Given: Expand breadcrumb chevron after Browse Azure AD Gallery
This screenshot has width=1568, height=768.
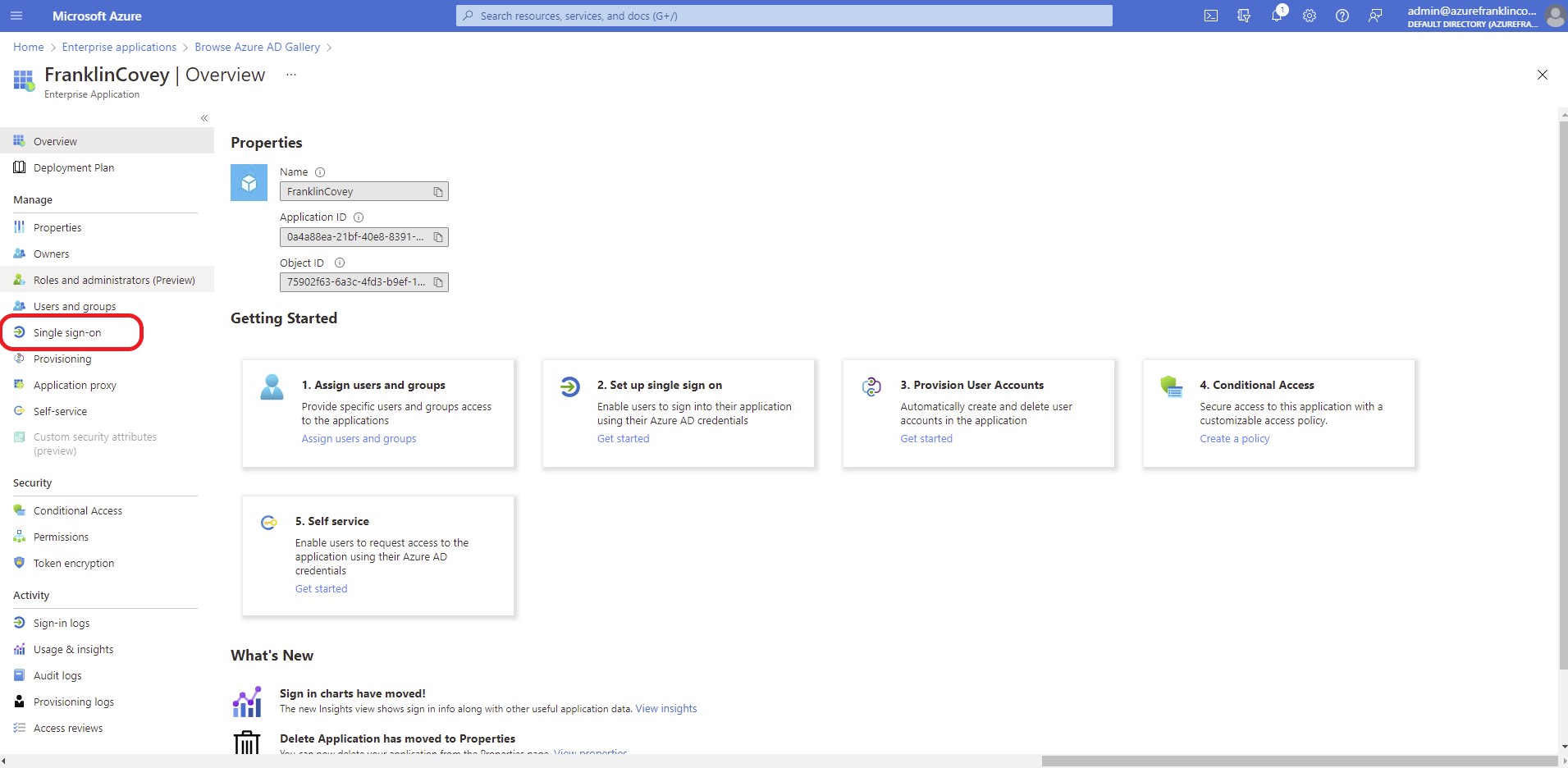Looking at the screenshot, I should tap(328, 47).
